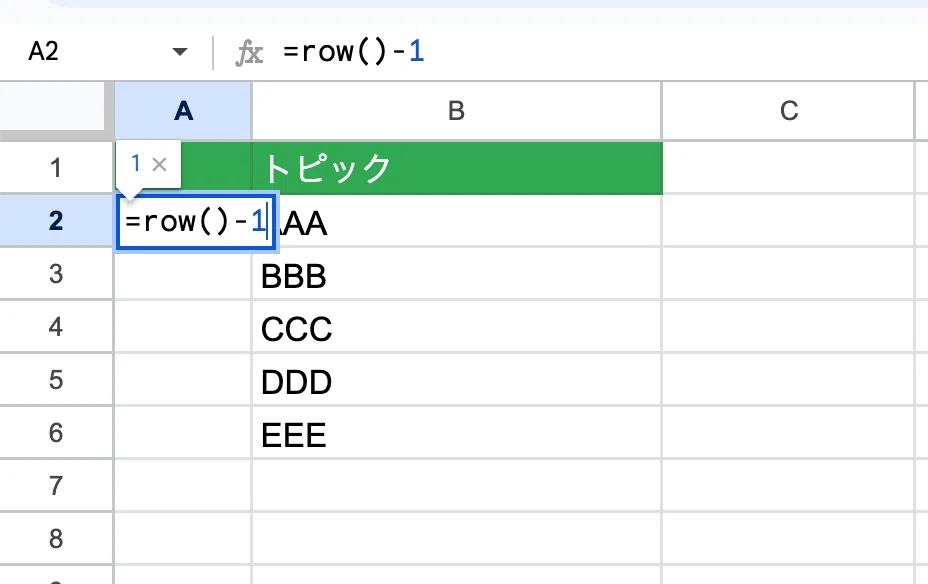Select row 5 header
928x584 pixels.
(56, 380)
